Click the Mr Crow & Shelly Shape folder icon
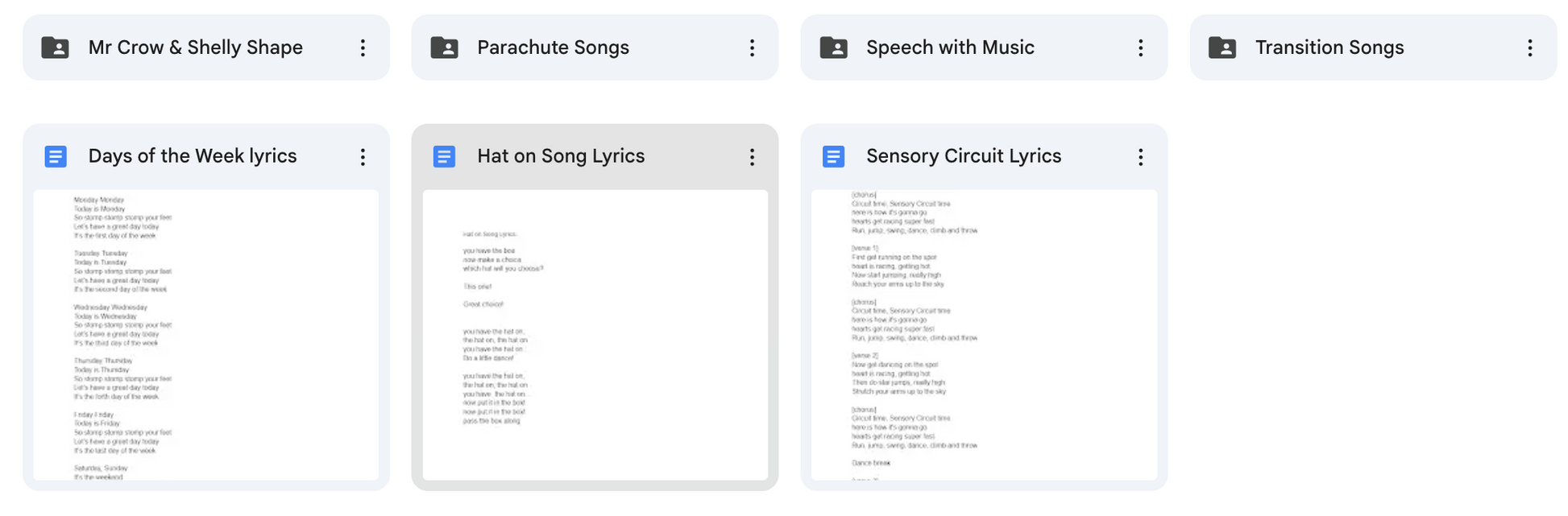The width and height of the screenshot is (1568, 516). point(55,48)
